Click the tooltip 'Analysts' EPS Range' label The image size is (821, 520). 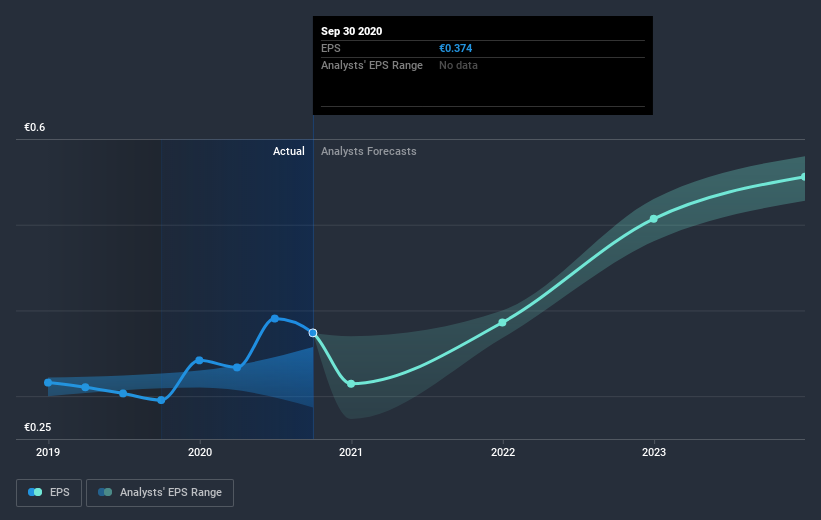(x=372, y=65)
